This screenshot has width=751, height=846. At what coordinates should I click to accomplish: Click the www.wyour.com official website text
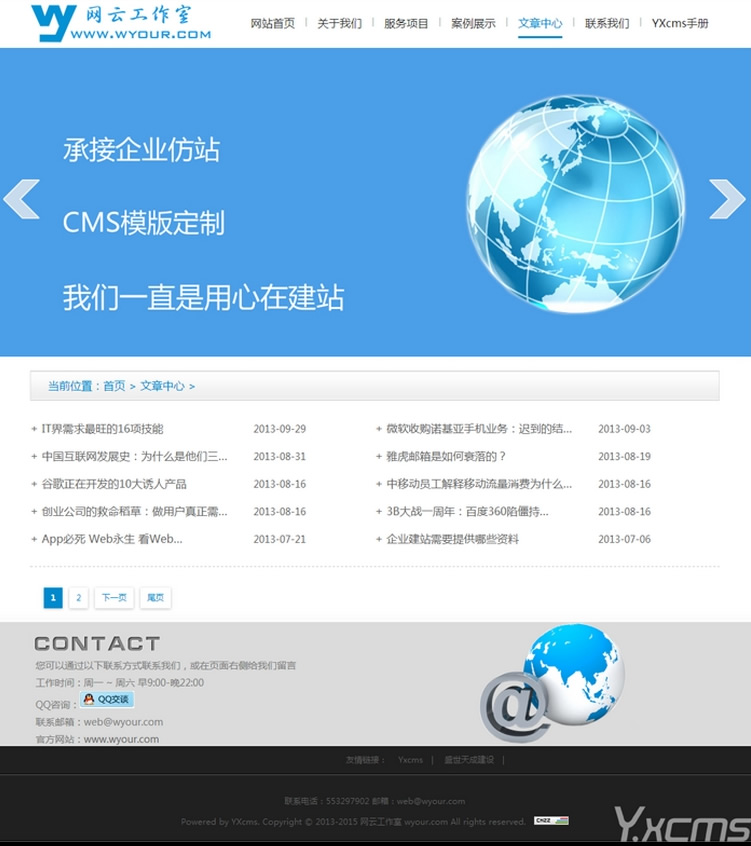pyautogui.click(x=121, y=739)
